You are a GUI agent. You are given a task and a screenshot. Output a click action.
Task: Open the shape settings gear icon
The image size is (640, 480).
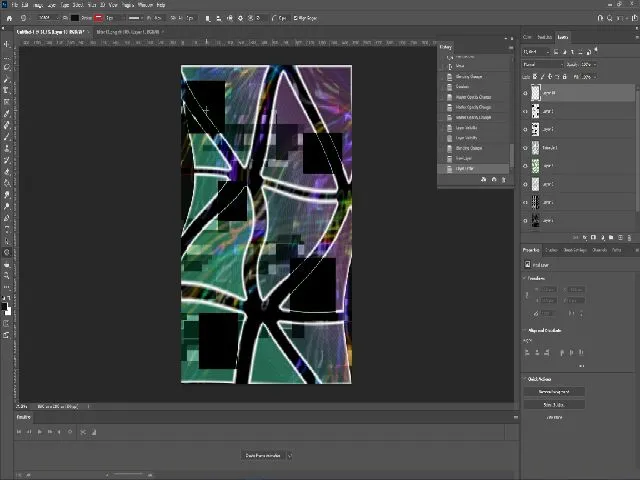(x=240, y=18)
